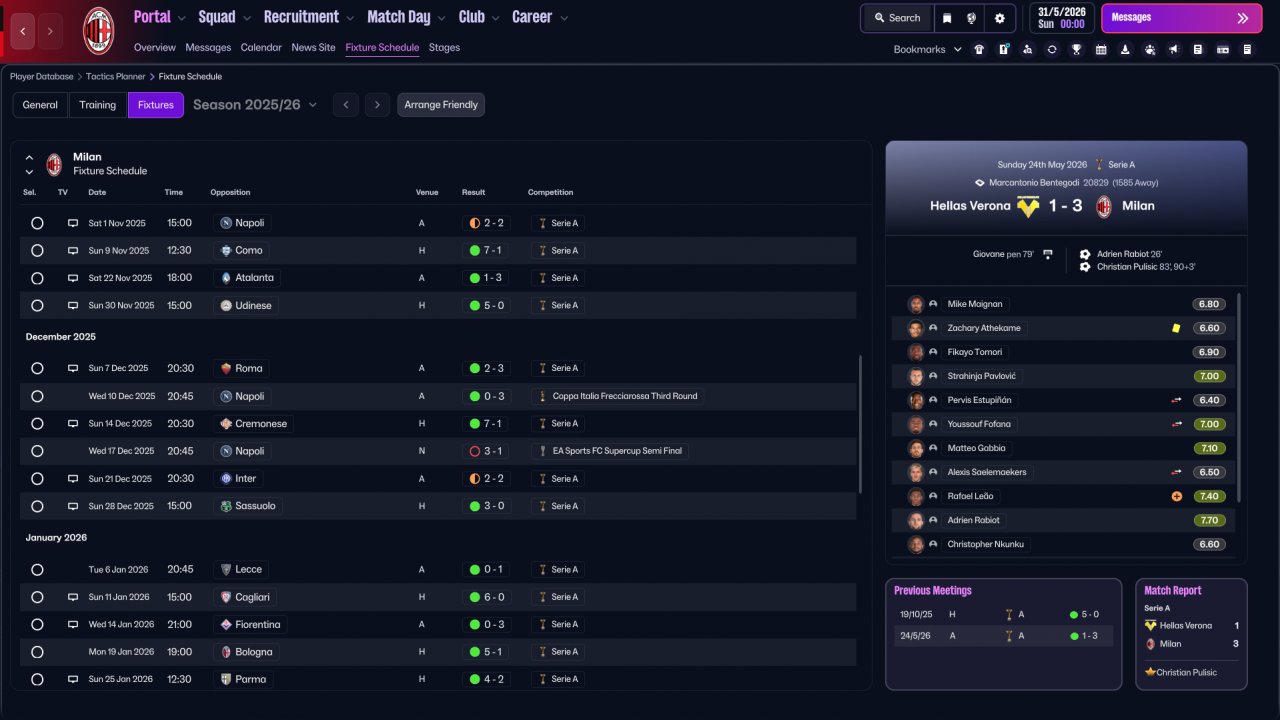Screen dimensions: 1280x720
Task: Click TV icon for Sun 21 Dec Inter fixture
Action: pyautogui.click(x=73, y=479)
